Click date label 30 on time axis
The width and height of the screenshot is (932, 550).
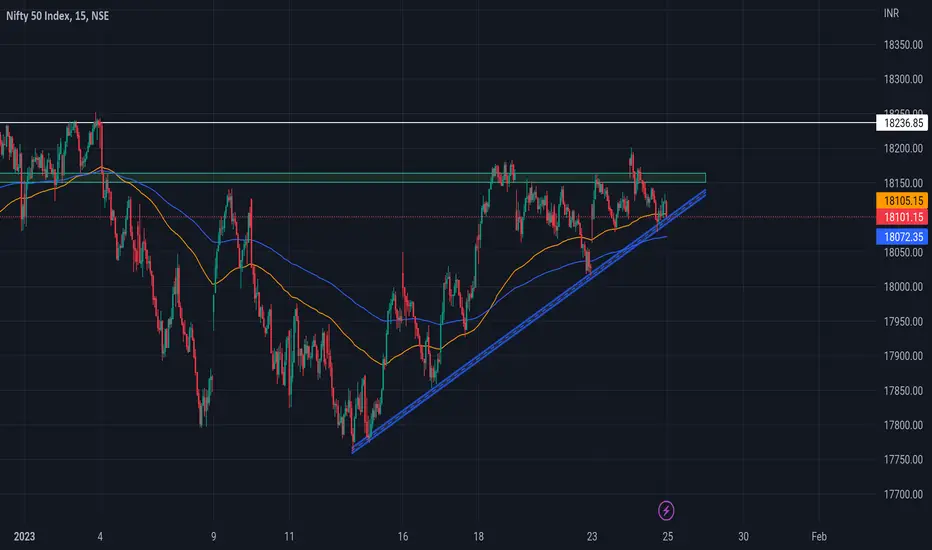coord(743,536)
